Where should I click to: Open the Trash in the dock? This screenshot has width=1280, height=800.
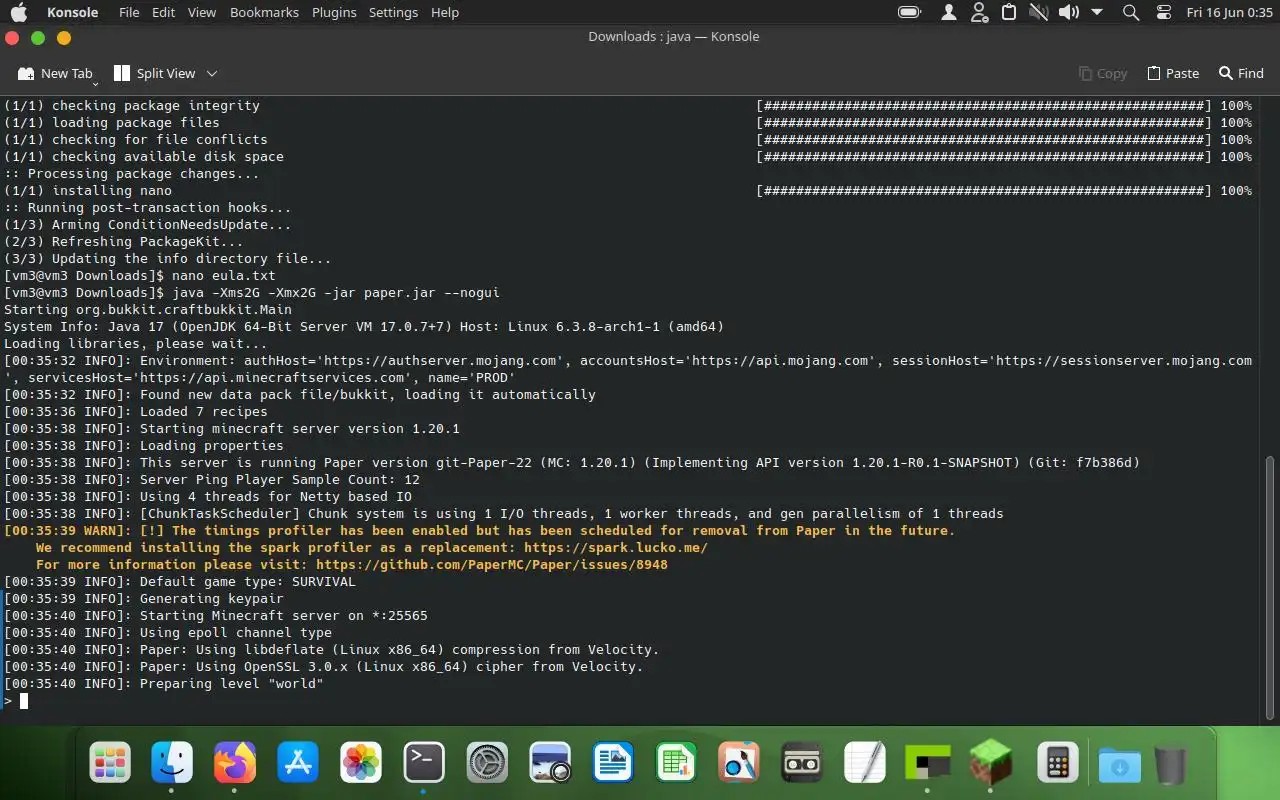tap(1170, 765)
